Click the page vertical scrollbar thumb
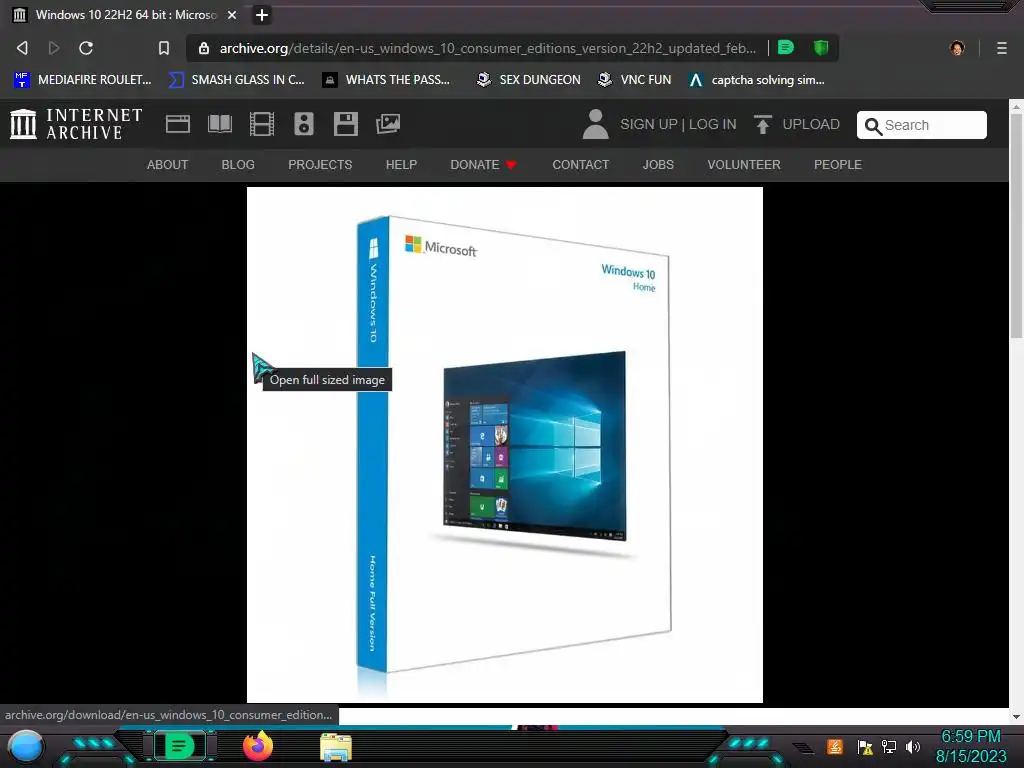Screen dimensions: 1024x768 [x=1016, y=225]
